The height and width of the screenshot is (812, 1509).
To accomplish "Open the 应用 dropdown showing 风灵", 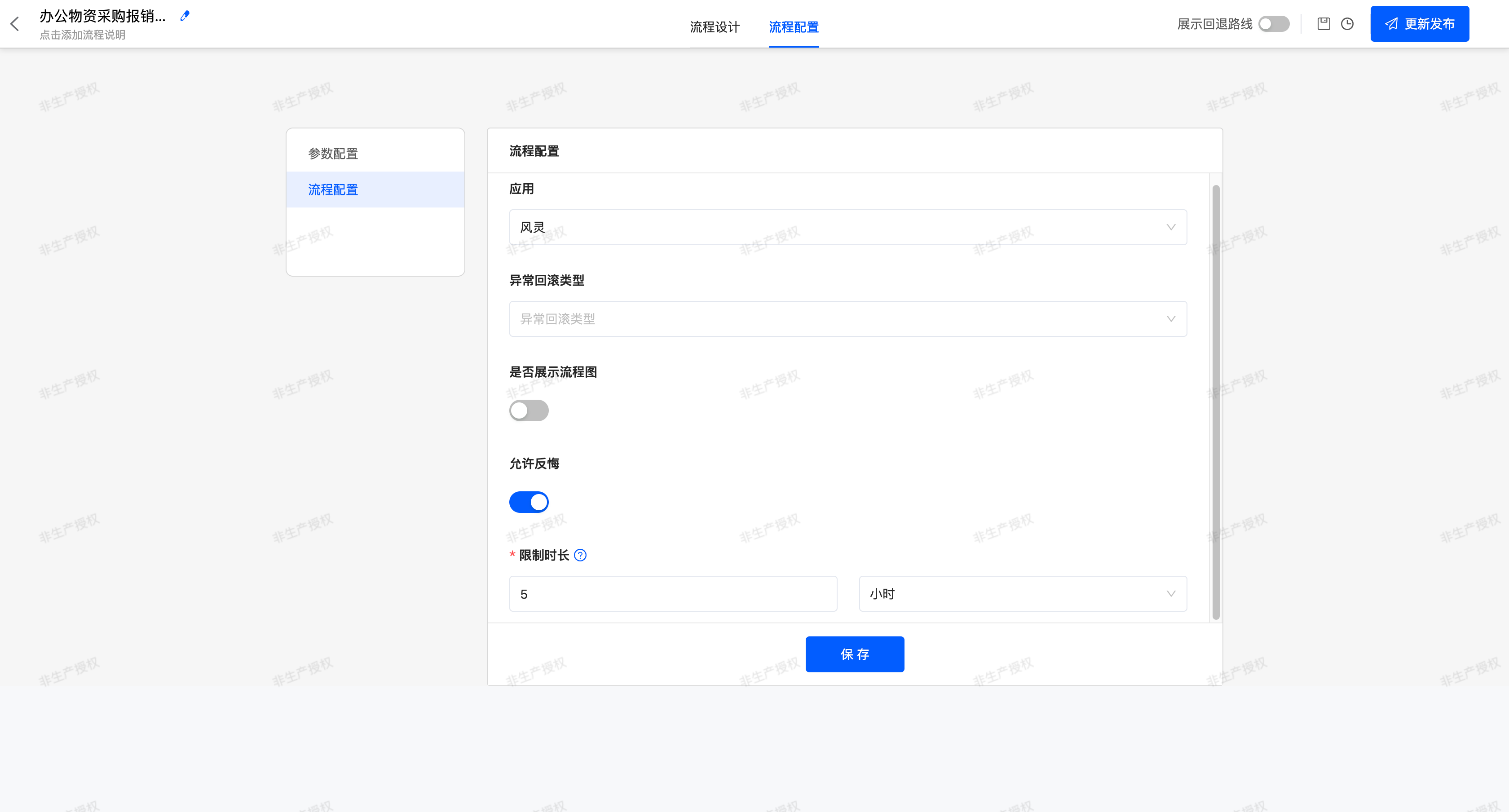I will tap(847, 227).
